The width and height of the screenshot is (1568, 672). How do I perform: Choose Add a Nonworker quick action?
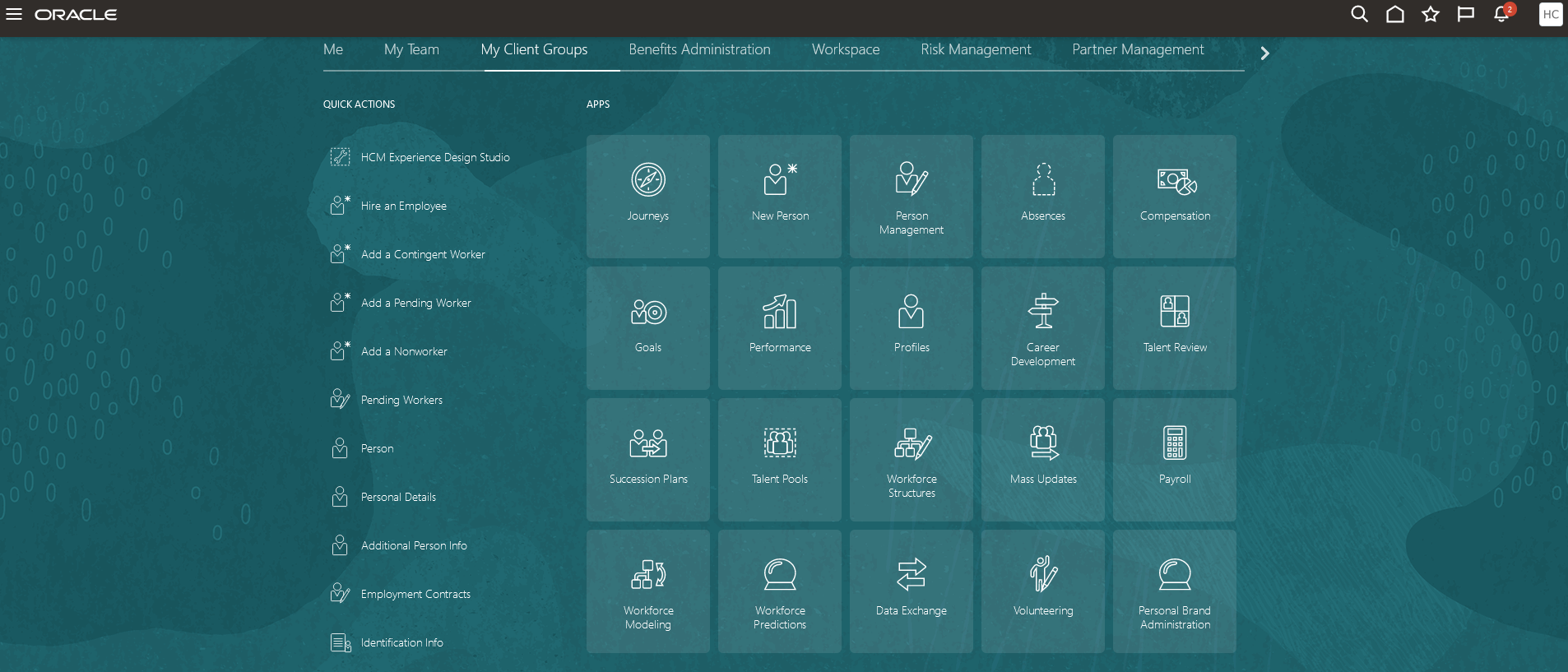pos(389,351)
